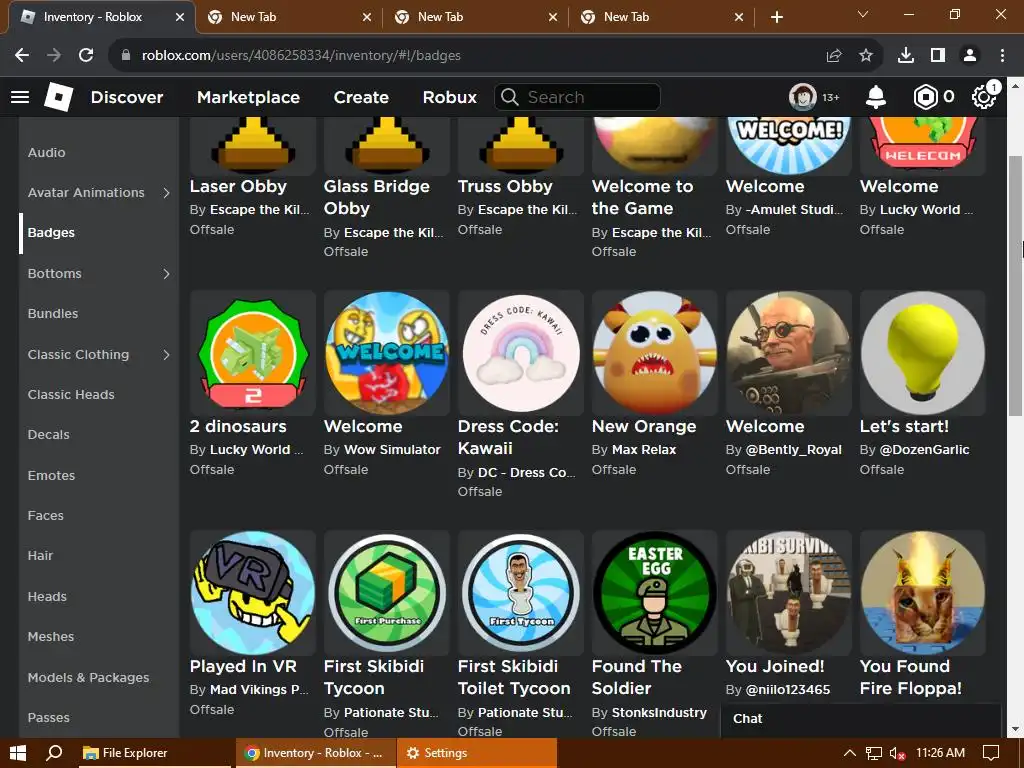Open the 2 dinosaurs badge thumbnail
The width and height of the screenshot is (1024, 768).
(253, 353)
